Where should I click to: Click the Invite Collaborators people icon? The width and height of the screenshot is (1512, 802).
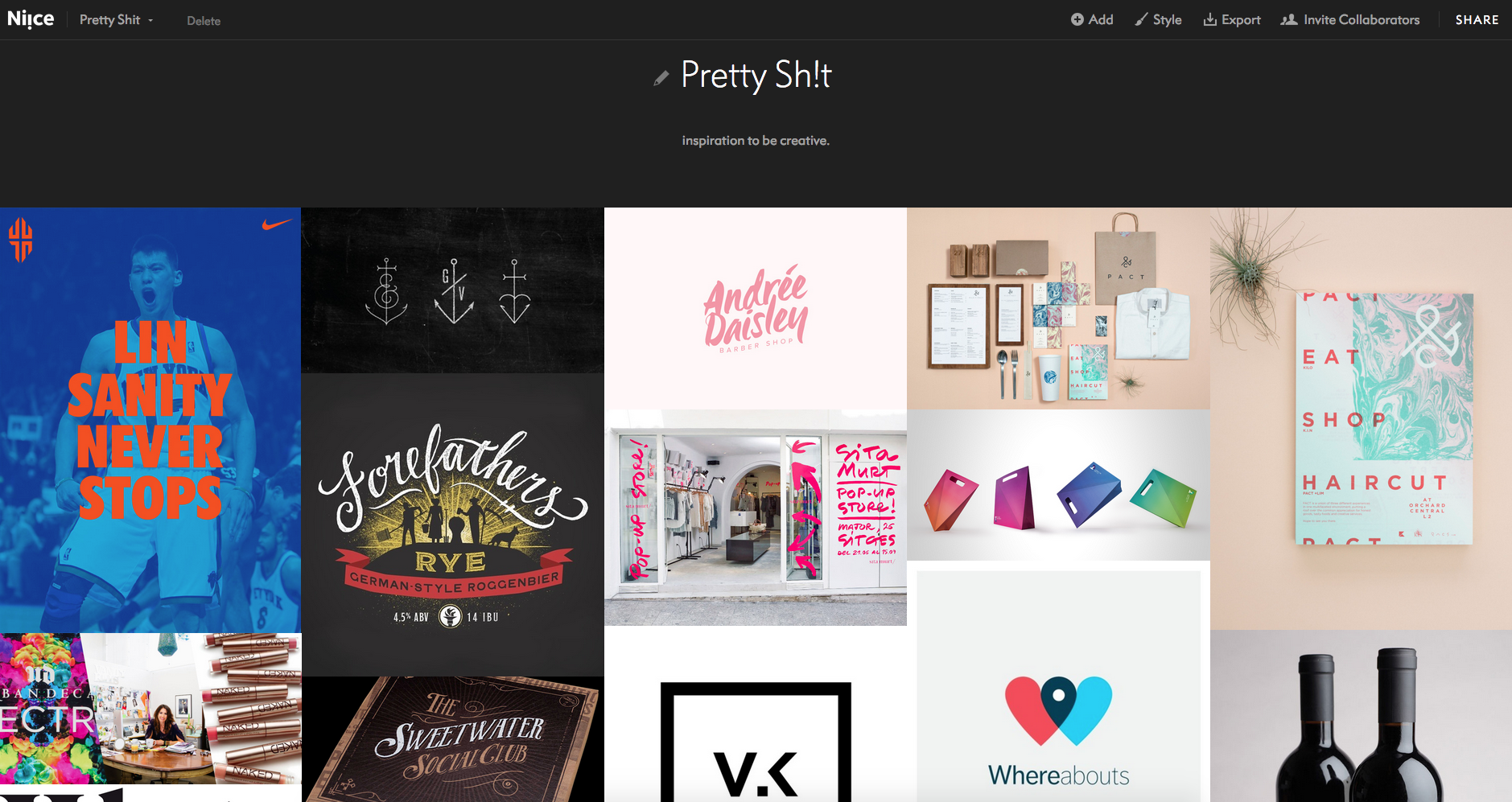point(1288,19)
